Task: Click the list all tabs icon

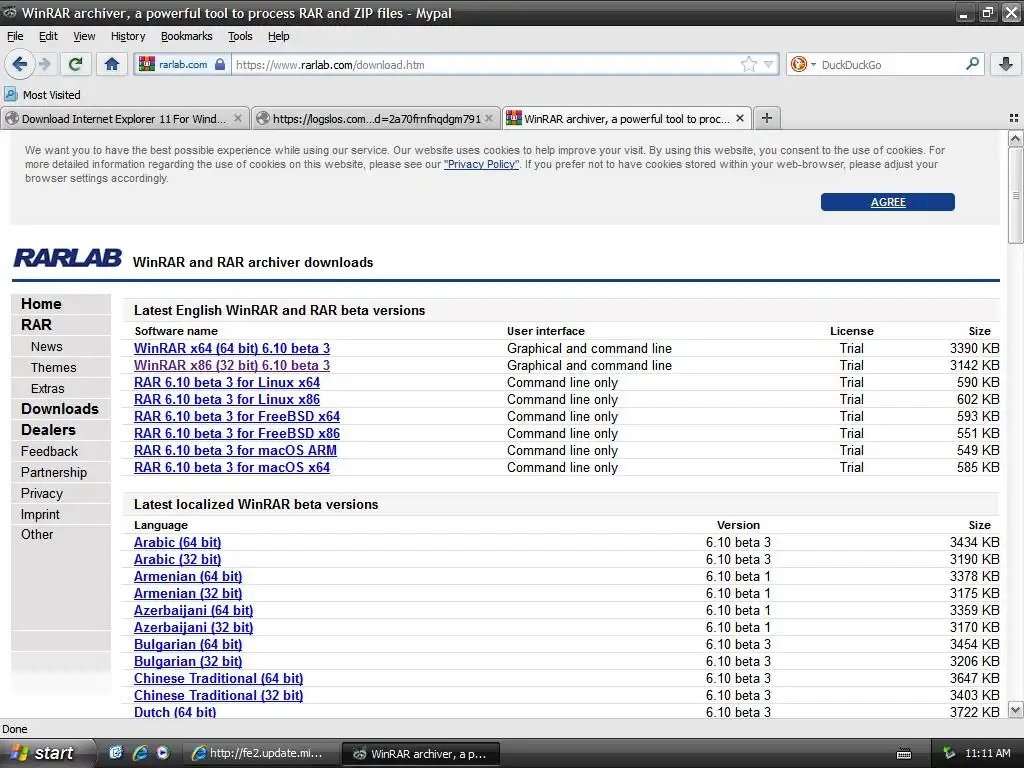Action: tap(1014, 118)
